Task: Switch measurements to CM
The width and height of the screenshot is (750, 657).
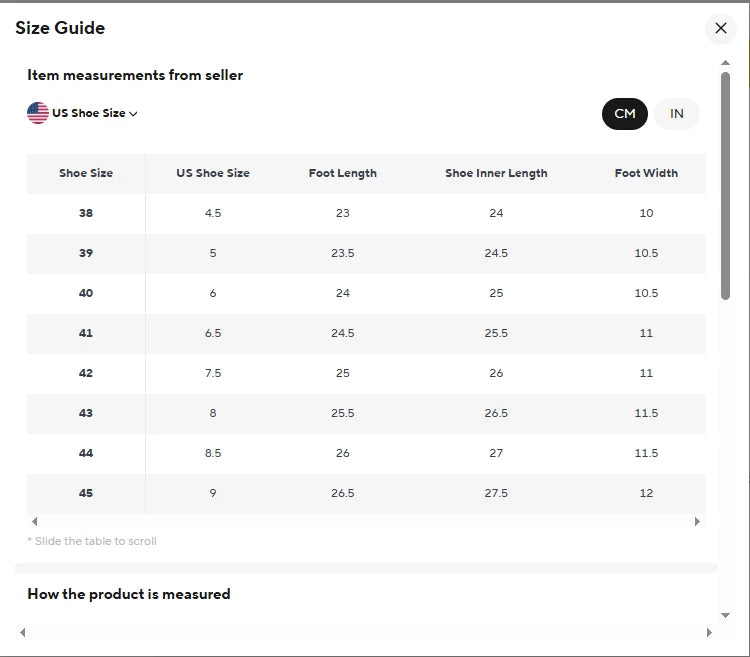Action: pos(625,114)
